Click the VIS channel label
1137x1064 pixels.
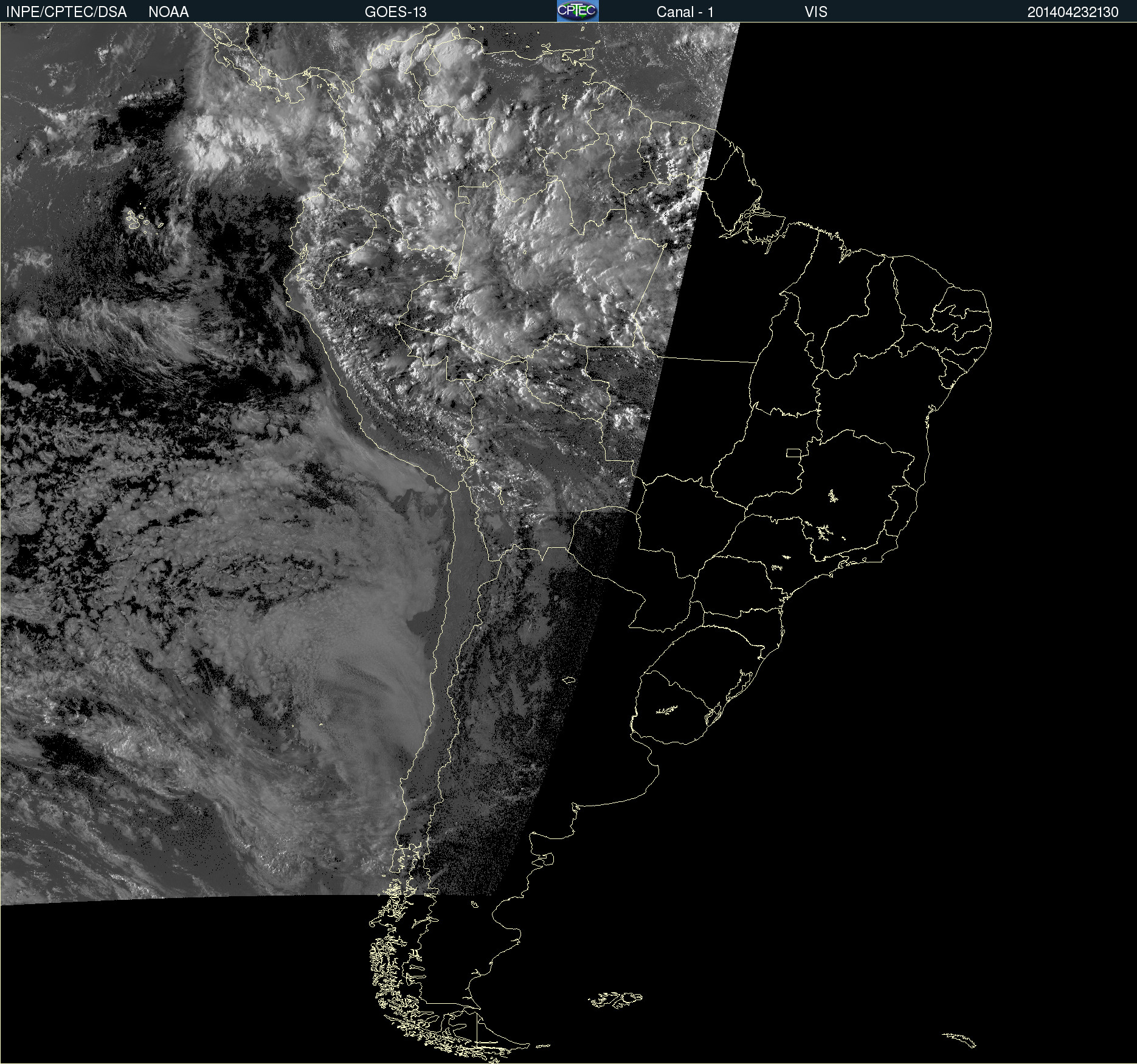815,12
